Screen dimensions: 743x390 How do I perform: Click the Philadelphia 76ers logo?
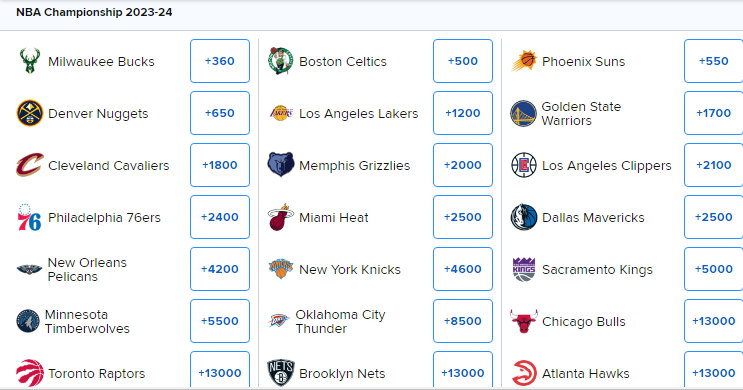[29, 217]
